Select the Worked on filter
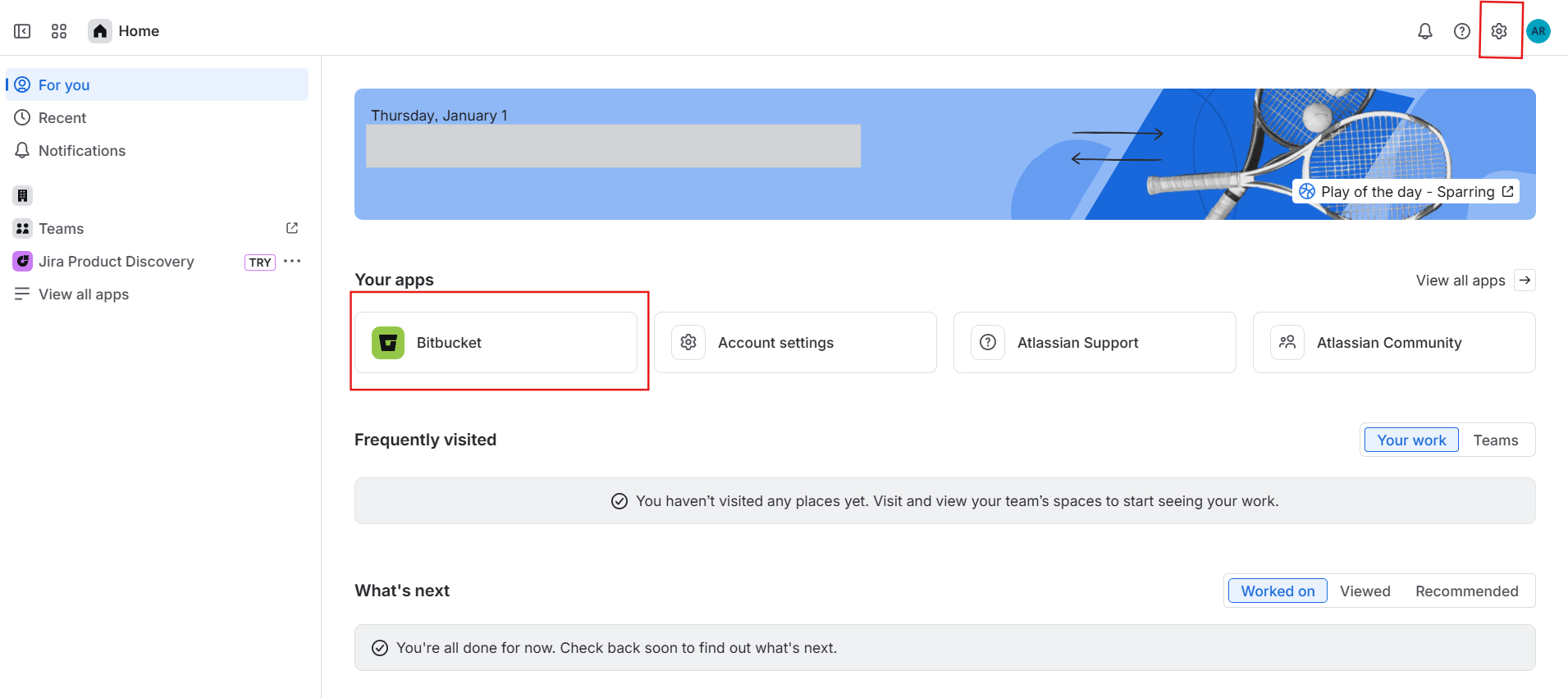This screenshot has width=1568, height=698. pos(1277,591)
